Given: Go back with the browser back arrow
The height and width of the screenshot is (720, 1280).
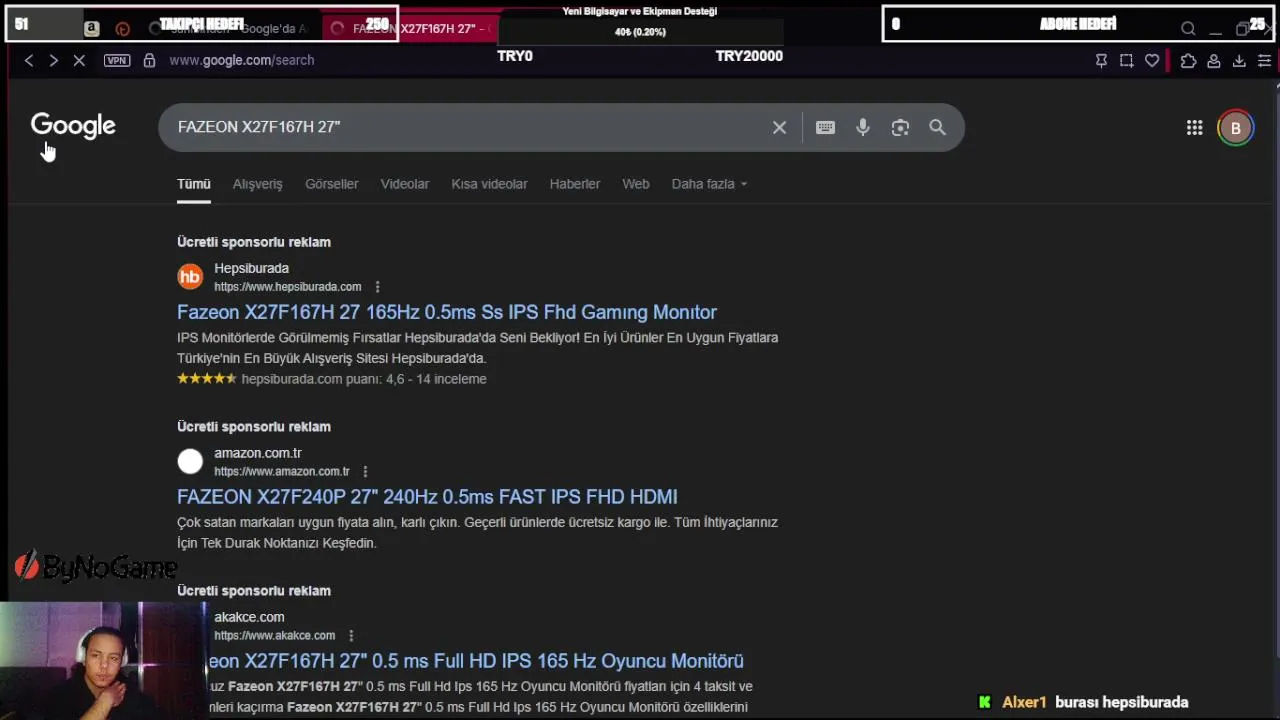Looking at the screenshot, I should (29, 60).
